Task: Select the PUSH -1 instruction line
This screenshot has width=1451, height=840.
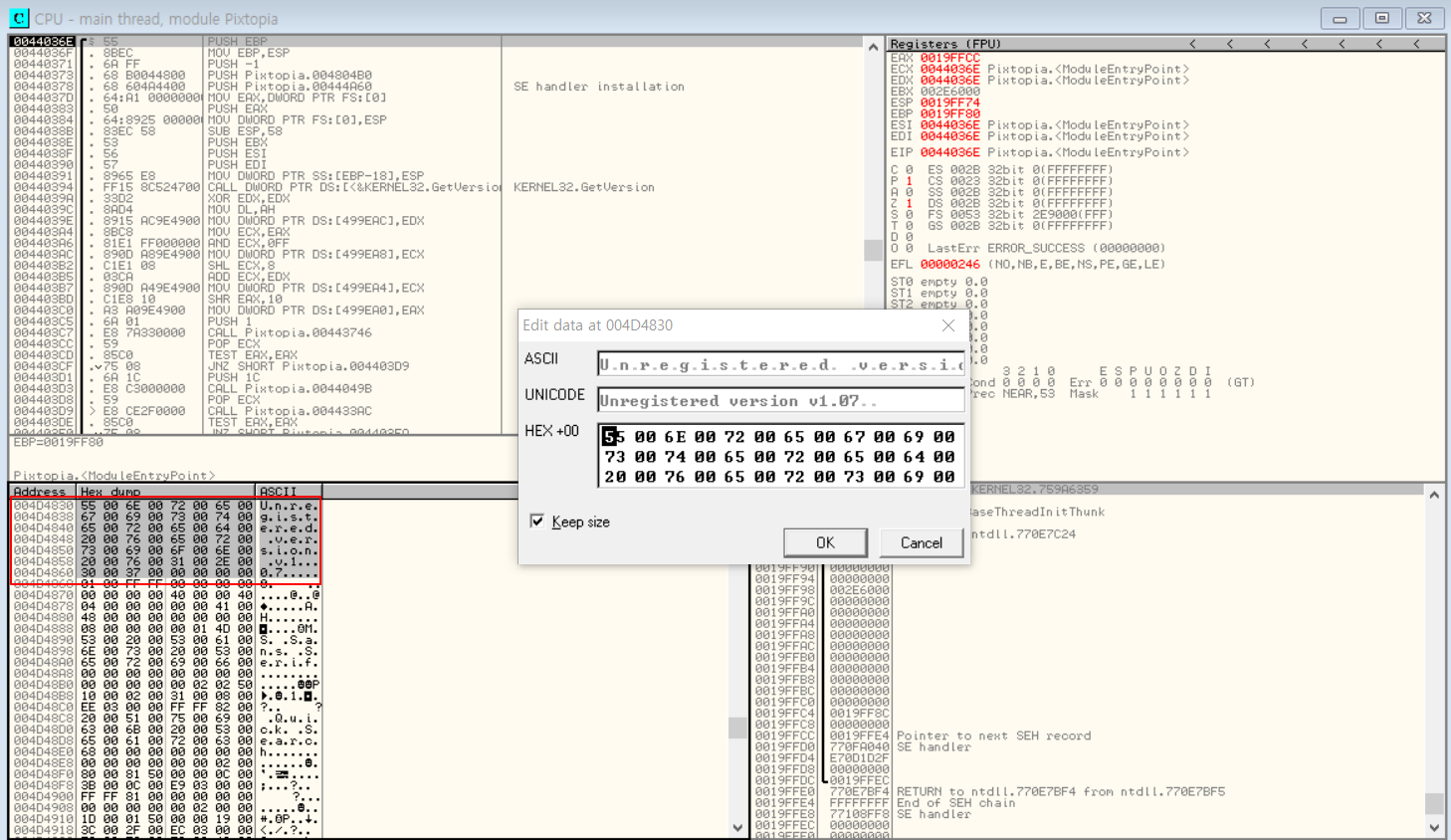Action: point(237,64)
